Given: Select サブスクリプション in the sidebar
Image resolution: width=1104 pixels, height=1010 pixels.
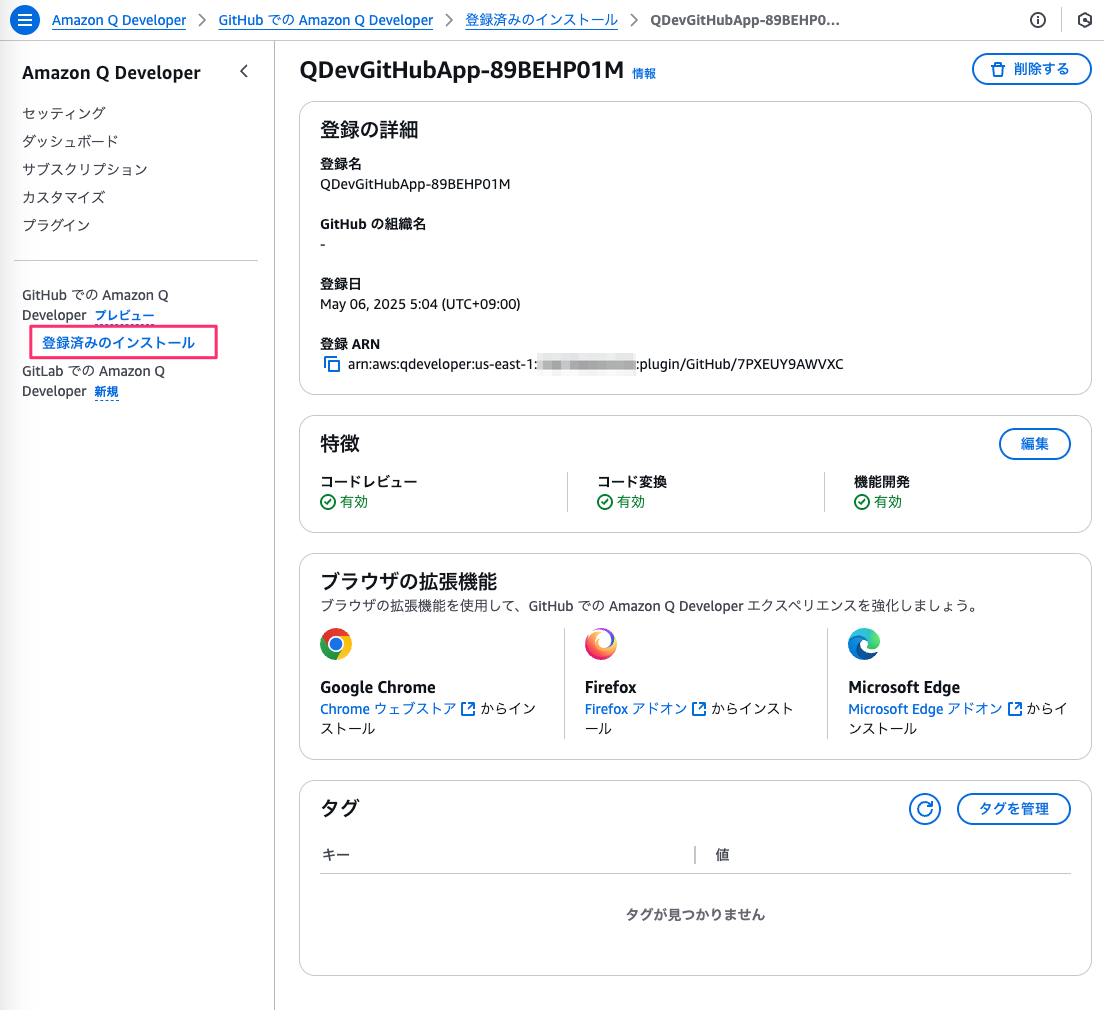Looking at the screenshot, I should point(85,169).
